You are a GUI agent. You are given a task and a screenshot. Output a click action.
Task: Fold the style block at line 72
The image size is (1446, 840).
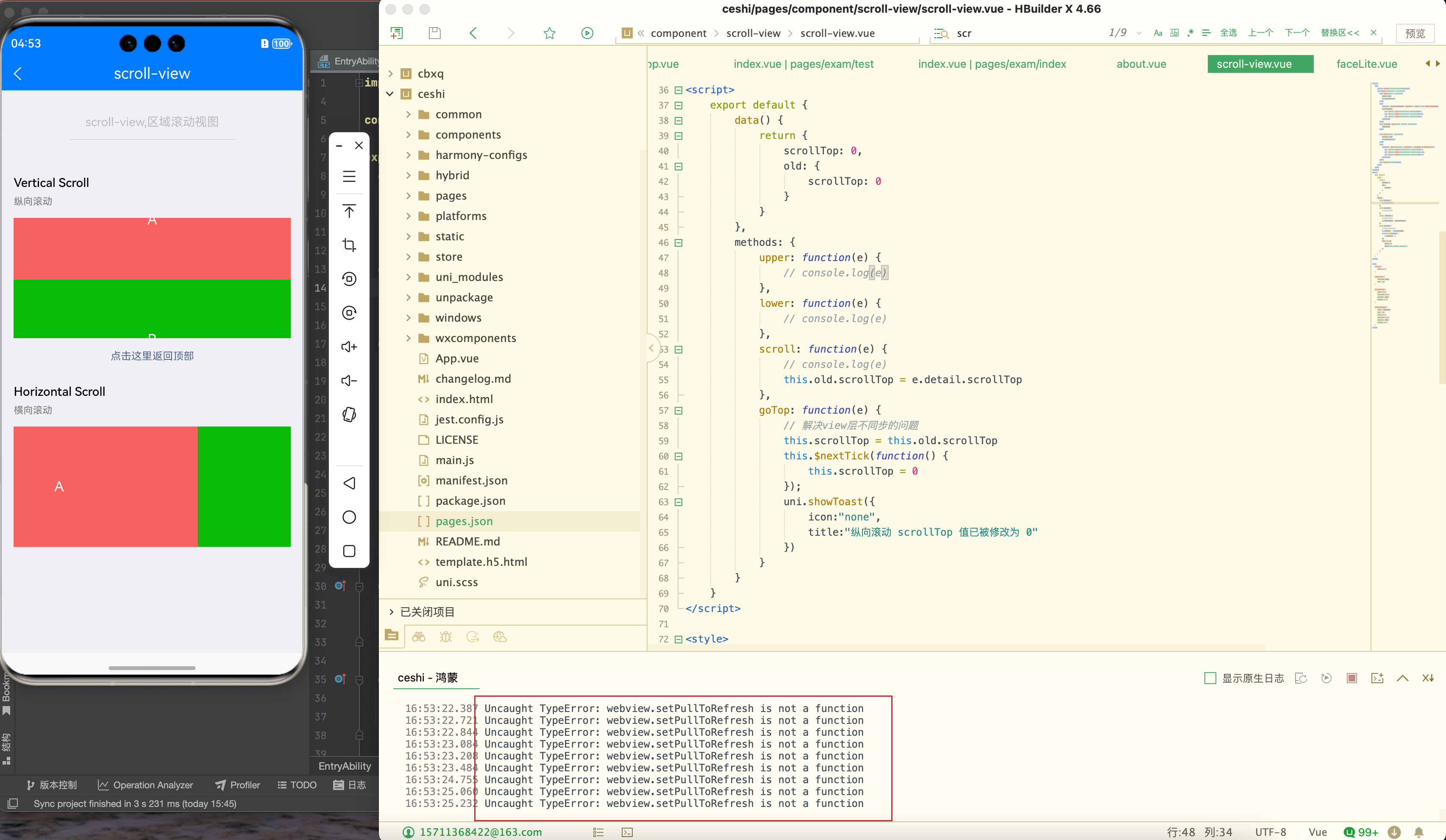point(679,639)
